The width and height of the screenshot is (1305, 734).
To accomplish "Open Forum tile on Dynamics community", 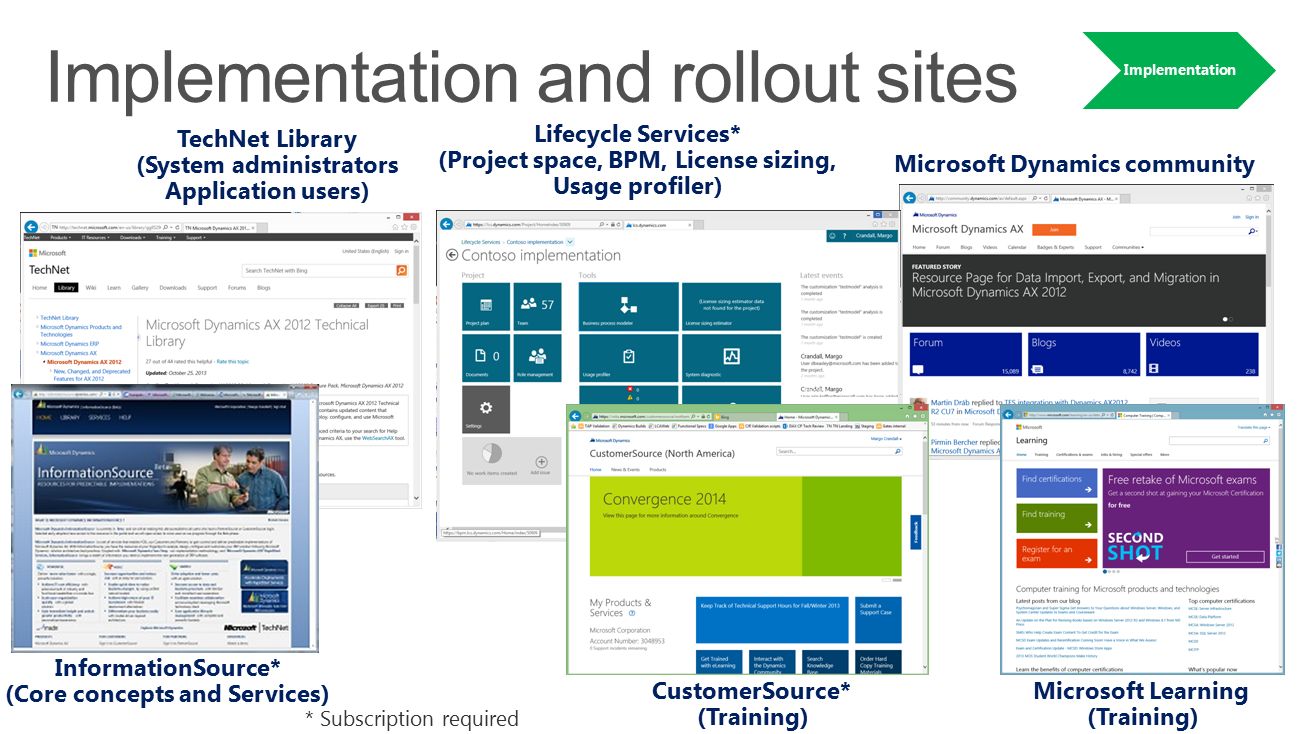I will (966, 355).
